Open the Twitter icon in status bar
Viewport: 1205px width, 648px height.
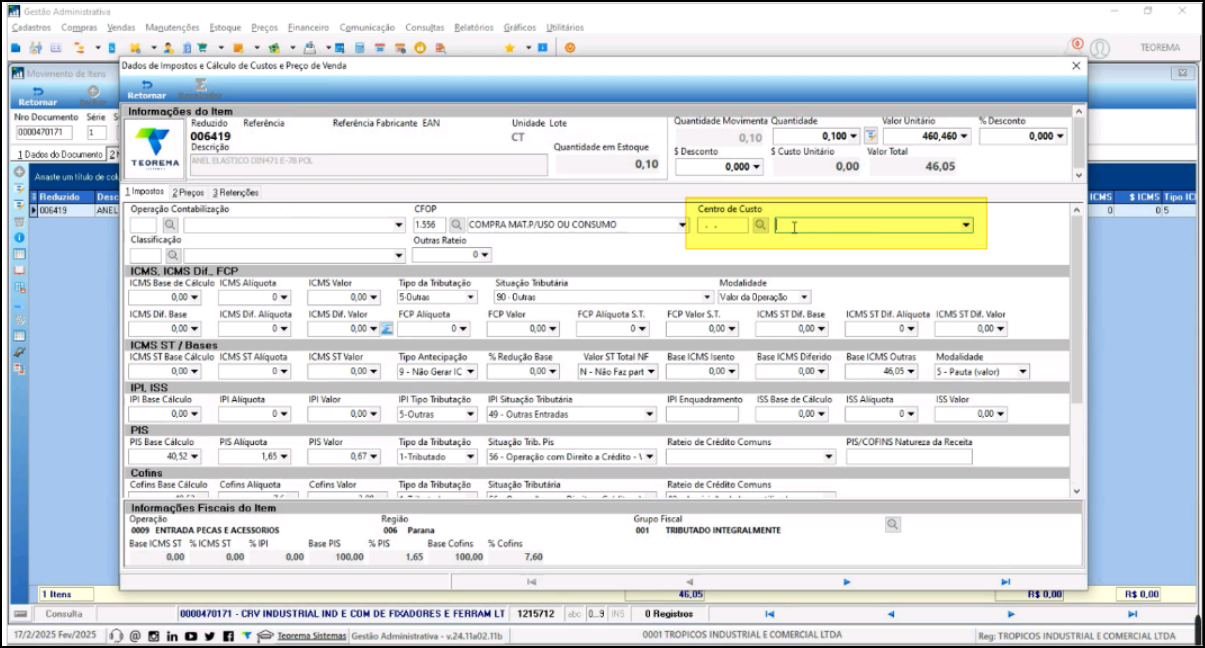[210, 636]
